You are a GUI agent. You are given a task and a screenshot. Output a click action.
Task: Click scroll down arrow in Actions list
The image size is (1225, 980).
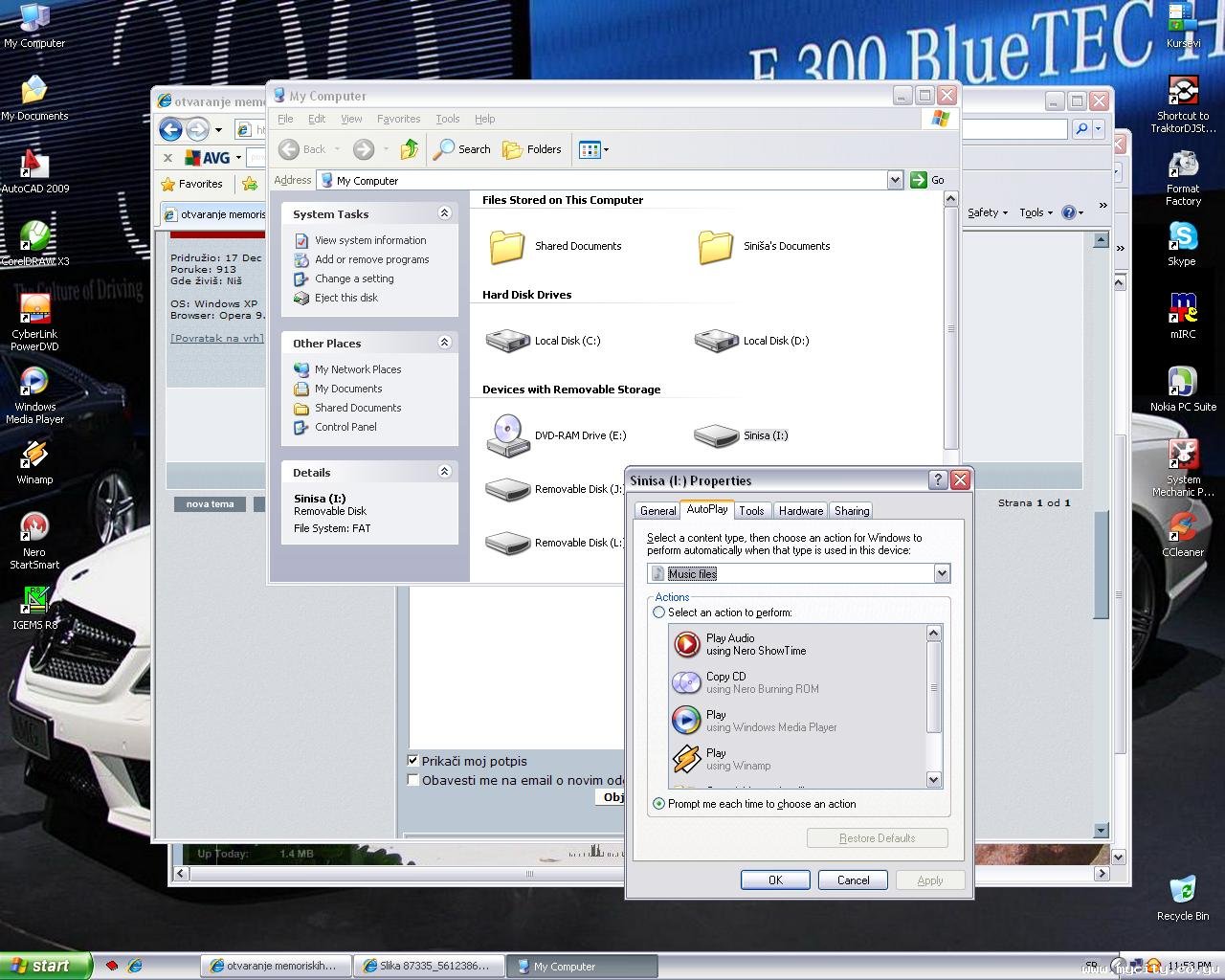pyautogui.click(x=934, y=780)
